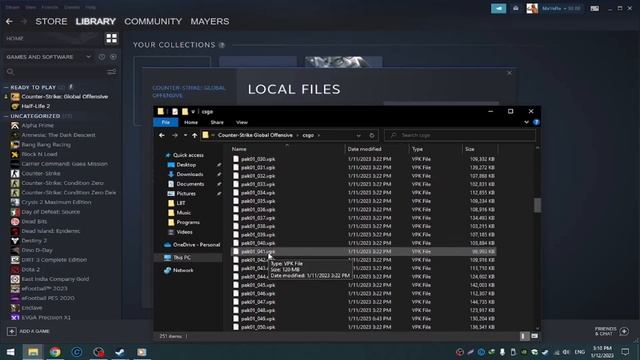The height and width of the screenshot is (360, 640).
Task: Open the View ribbon tab in Explorer
Action: [x=242, y=122]
